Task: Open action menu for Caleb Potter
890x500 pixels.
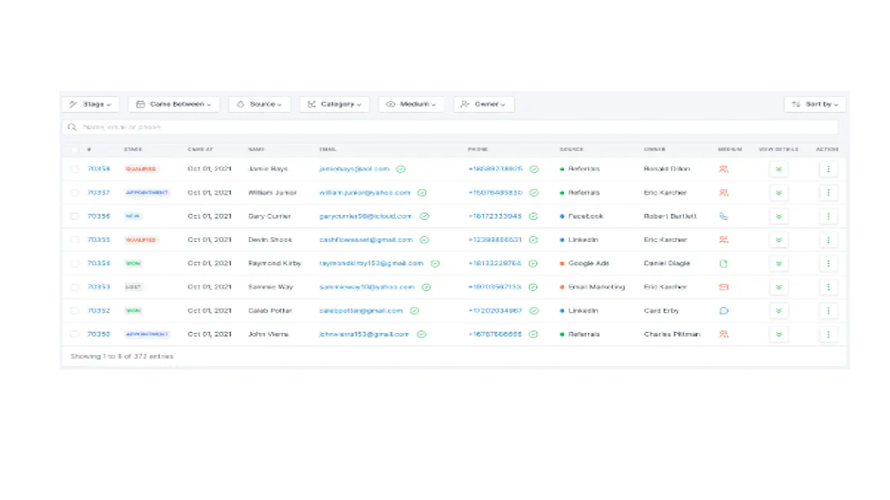Action: click(x=828, y=311)
